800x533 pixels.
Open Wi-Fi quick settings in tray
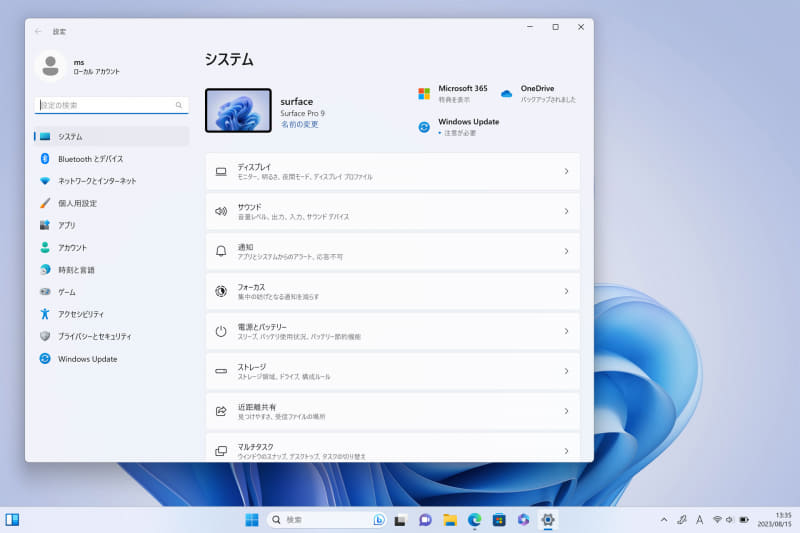[717, 520]
